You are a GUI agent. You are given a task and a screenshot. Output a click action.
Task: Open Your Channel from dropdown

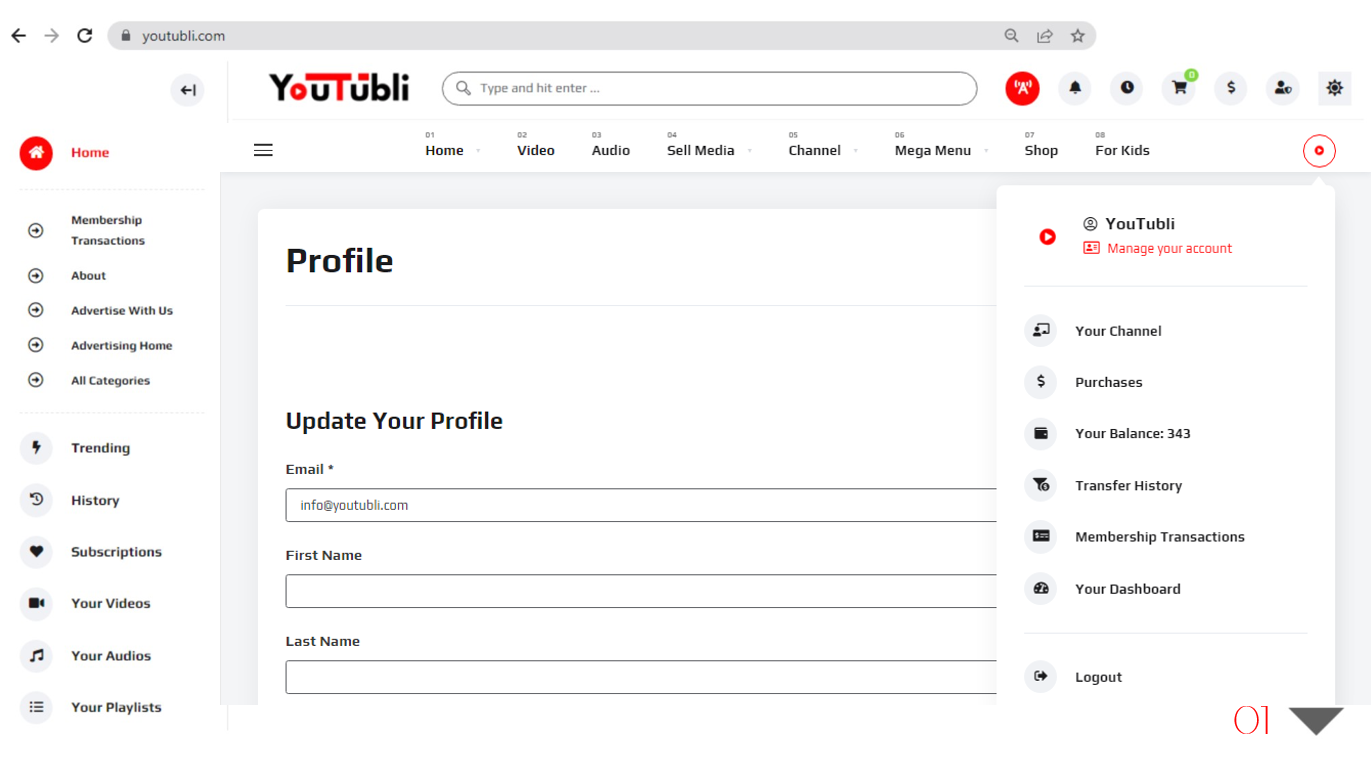tap(1118, 331)
